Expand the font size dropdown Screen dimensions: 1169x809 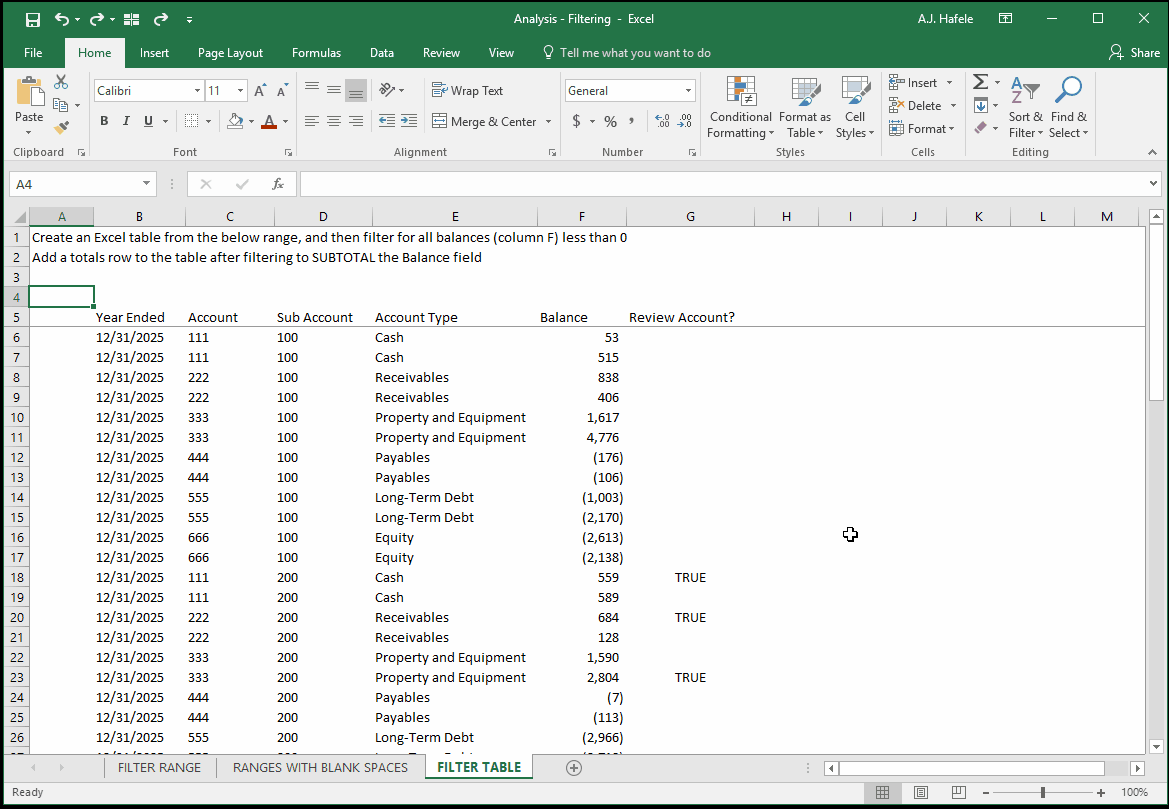(240, 91)
